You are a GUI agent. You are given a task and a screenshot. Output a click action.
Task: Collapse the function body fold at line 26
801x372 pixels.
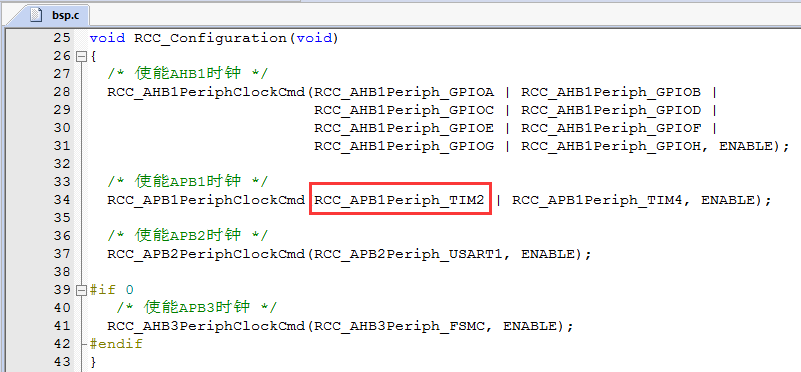tap(81, 56)
